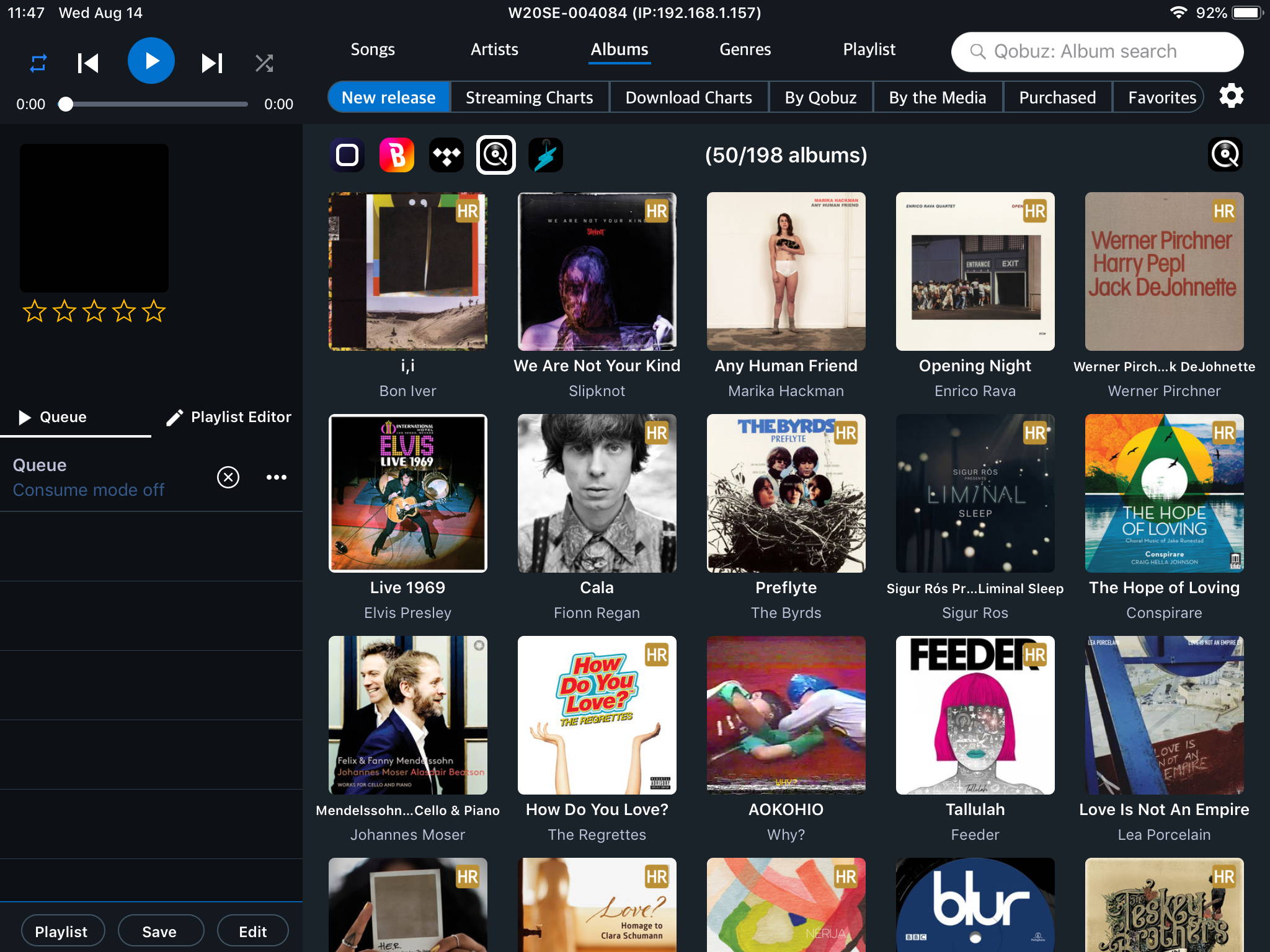Open Tallulah album by Feeder
Screen dimensions: 1270x952
point(975,715)
